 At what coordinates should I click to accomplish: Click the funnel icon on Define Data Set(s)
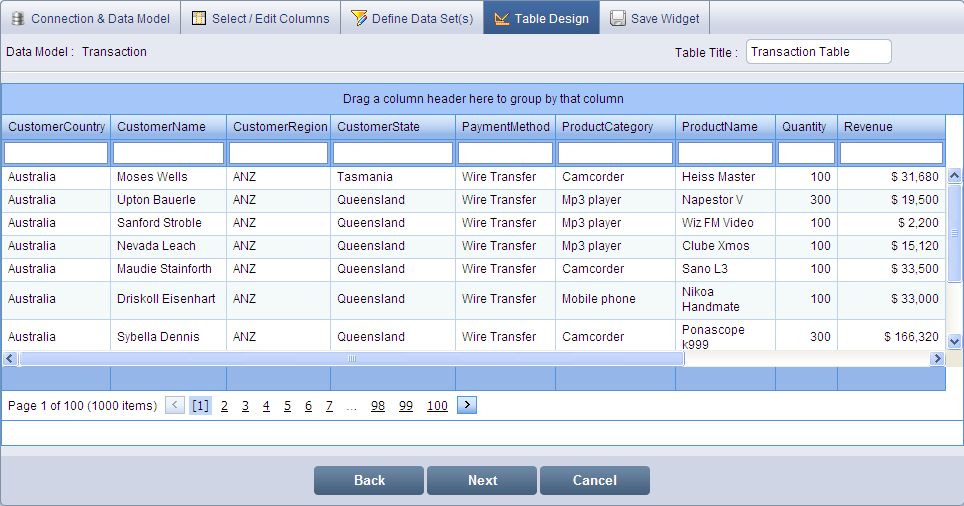click(x=359, y=18)
